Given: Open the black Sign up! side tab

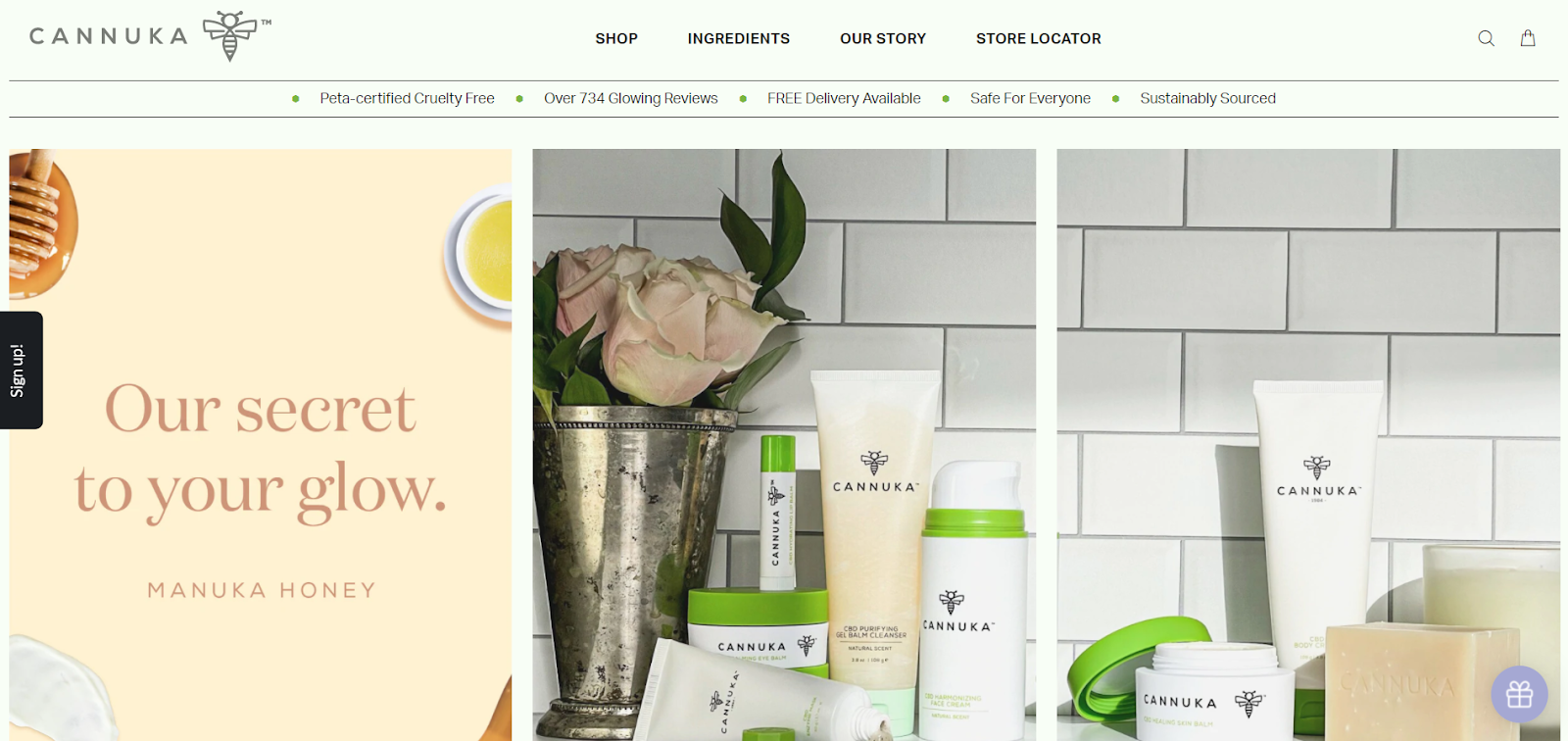Looking at the screenshot, I should coord(20,370).
